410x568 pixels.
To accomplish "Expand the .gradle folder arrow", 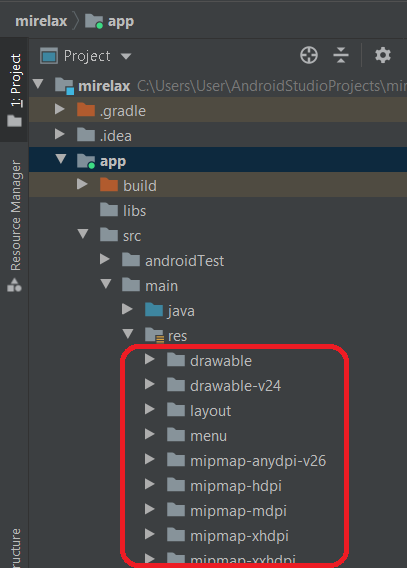I will [60, 109].
